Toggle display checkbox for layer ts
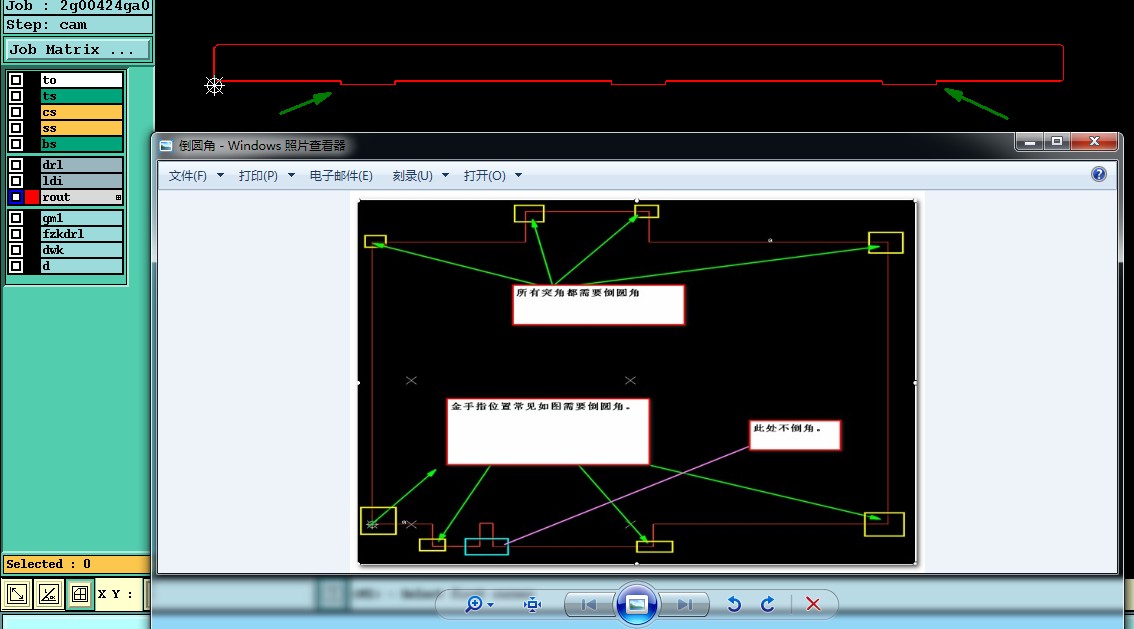Viewport: 1134px width, 629px height. [x=16, y=95]
